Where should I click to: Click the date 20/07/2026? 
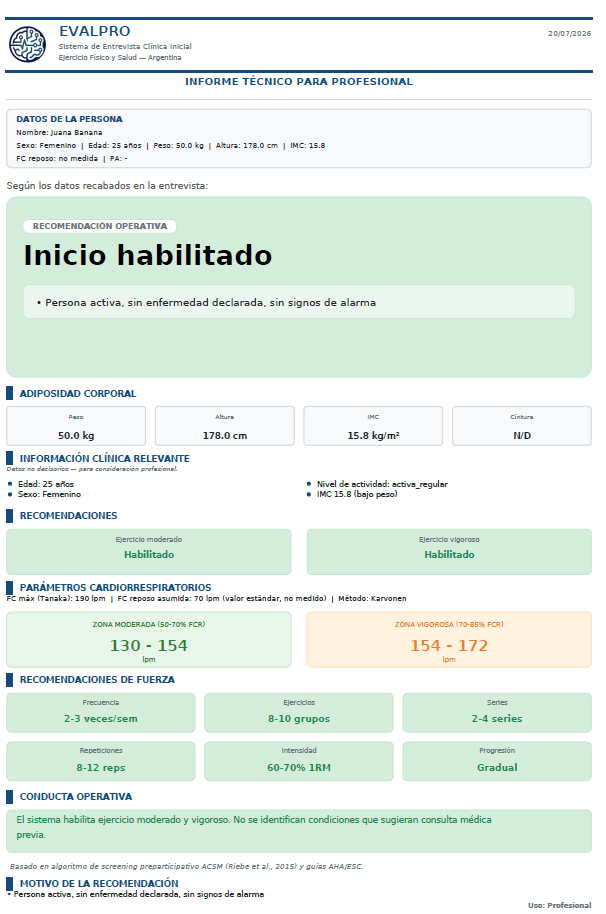[x=569, y=33]
